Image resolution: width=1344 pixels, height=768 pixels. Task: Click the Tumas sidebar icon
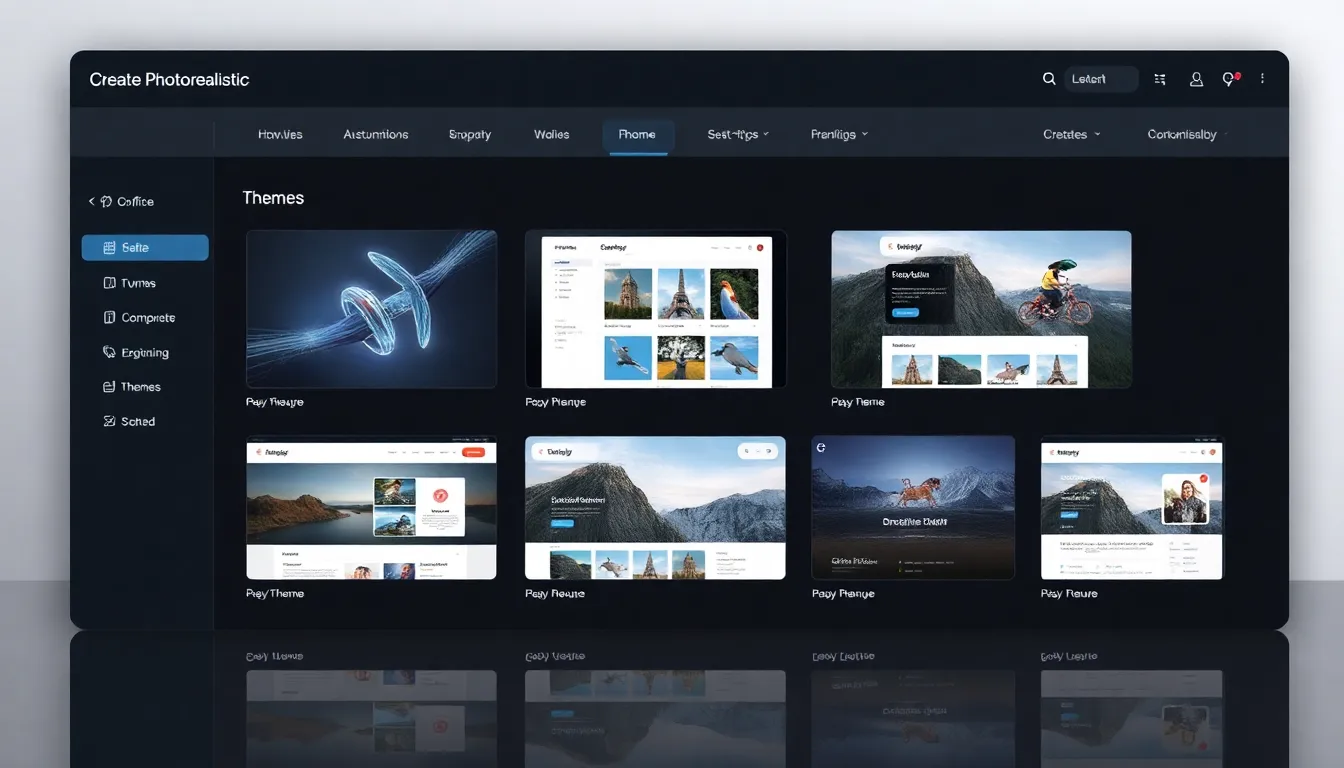click(110, 283)
